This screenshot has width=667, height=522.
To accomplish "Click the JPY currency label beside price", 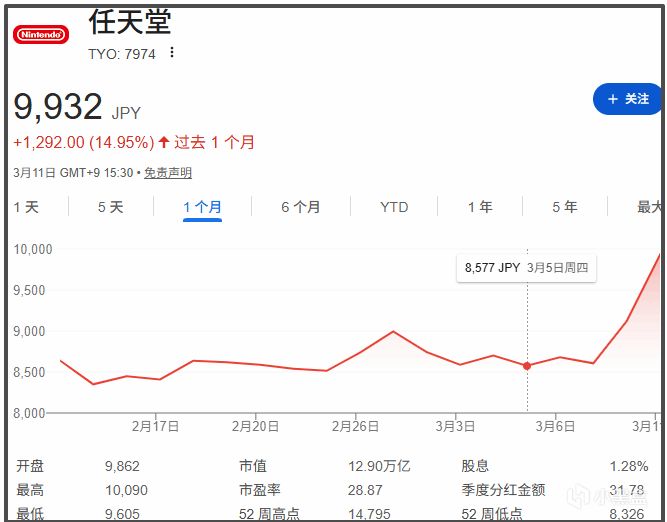I will (126, 113).
